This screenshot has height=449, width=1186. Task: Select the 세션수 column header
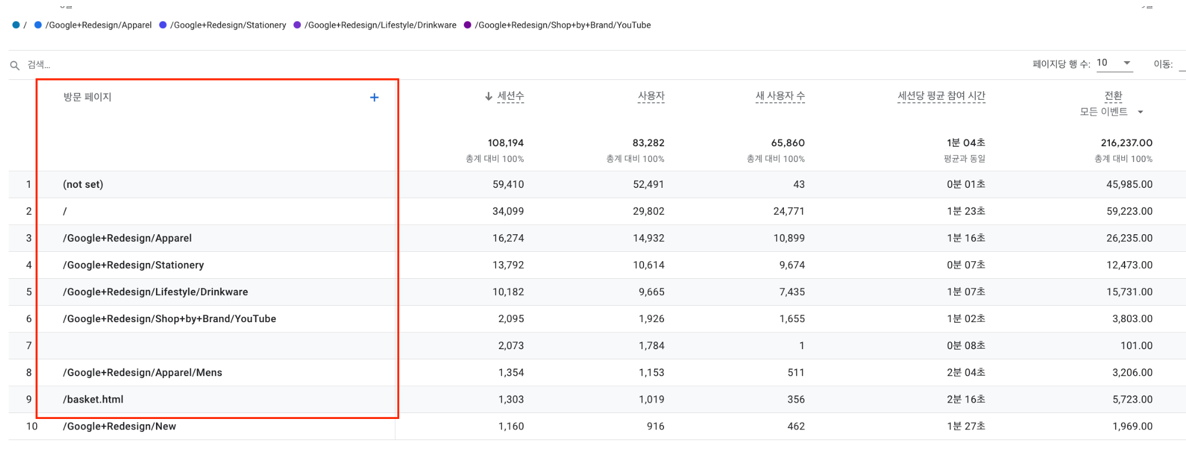511,97
